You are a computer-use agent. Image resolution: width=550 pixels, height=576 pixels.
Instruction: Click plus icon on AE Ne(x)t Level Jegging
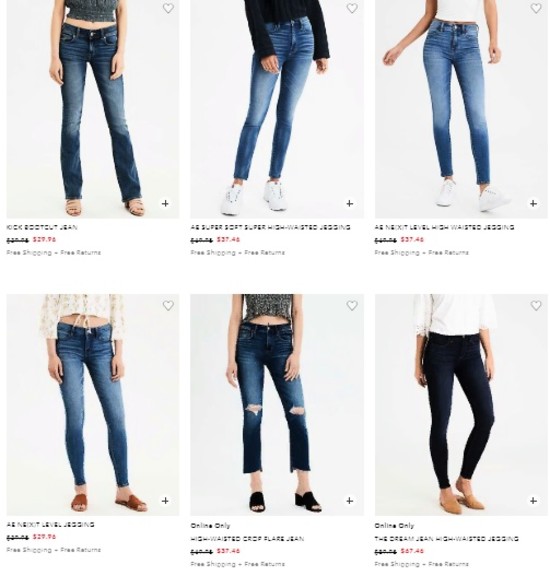(x=165, y=500)
